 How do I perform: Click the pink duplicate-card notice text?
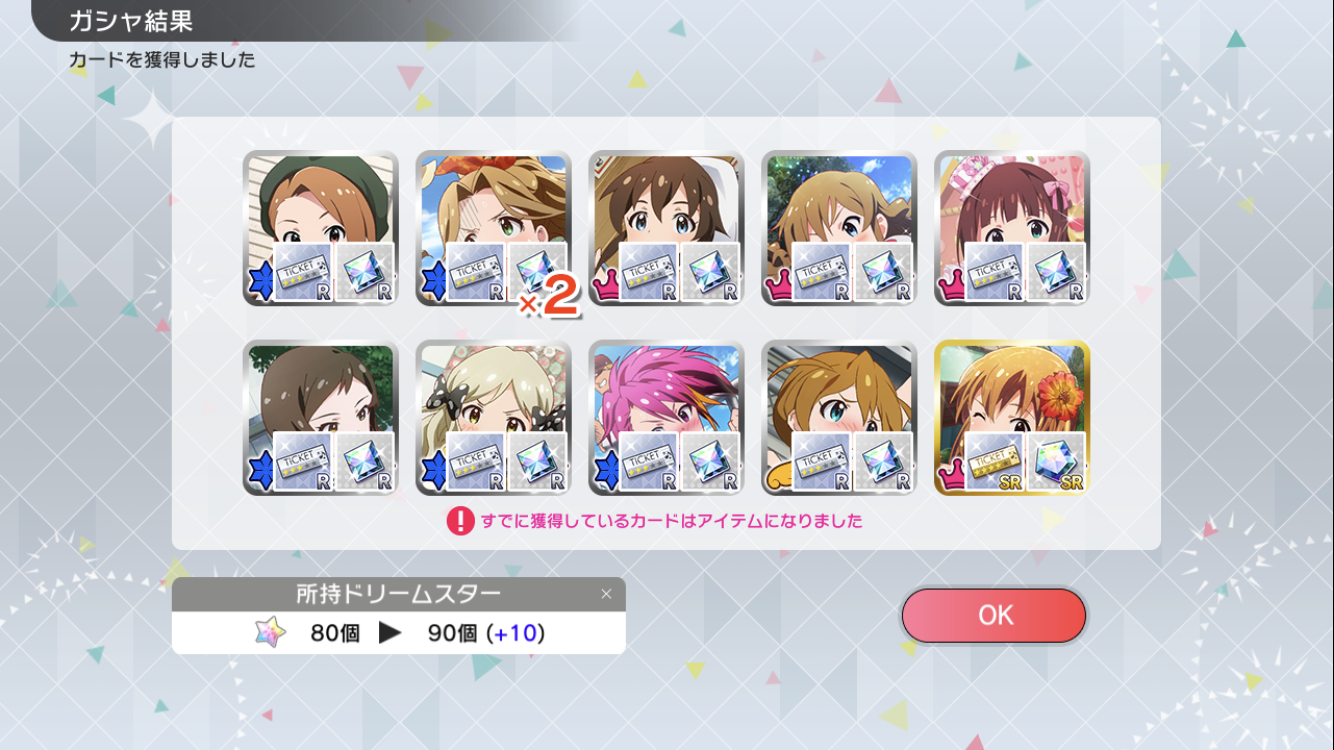coord(670,521)
